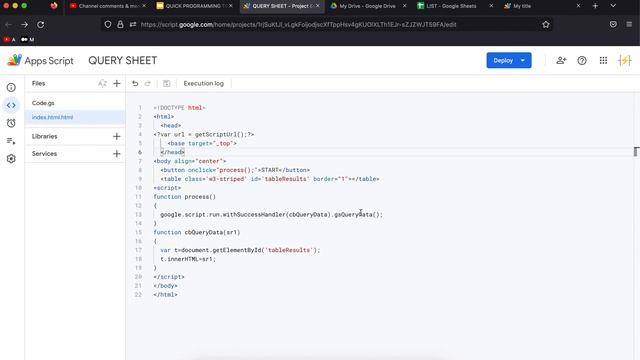The height and width of the screenshot is (360, 640).
Task: Reload the page in browser toolbar
Action: click(40, 24)
